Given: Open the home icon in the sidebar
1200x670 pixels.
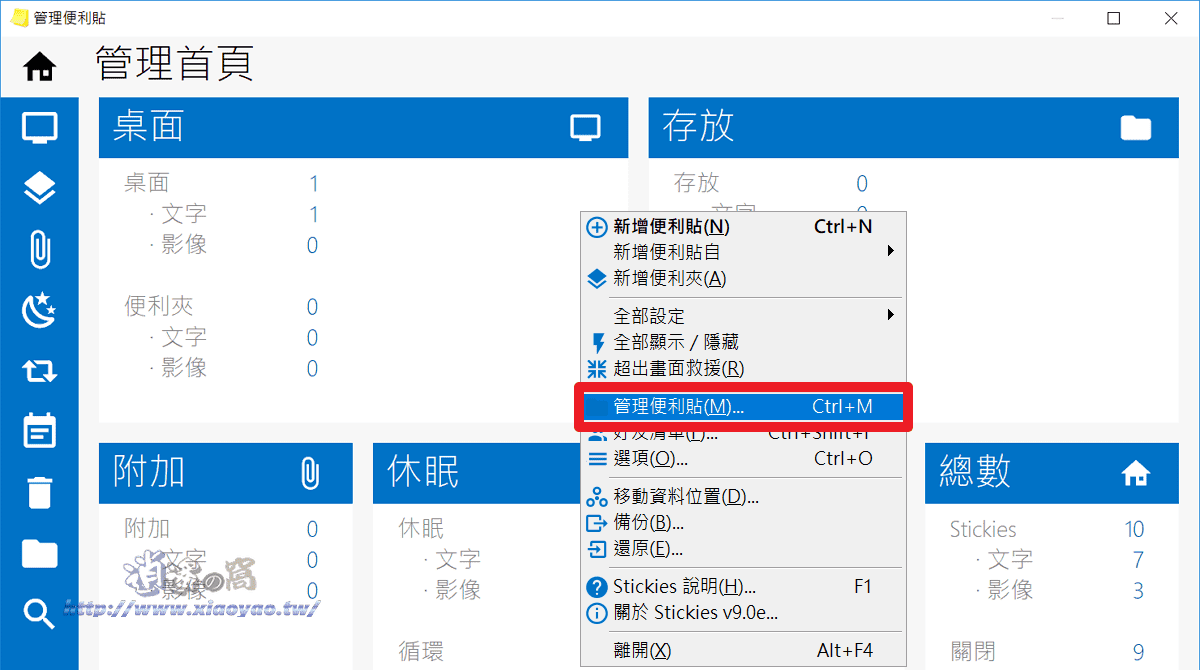Looking at the screenshot, I should 40,67.
